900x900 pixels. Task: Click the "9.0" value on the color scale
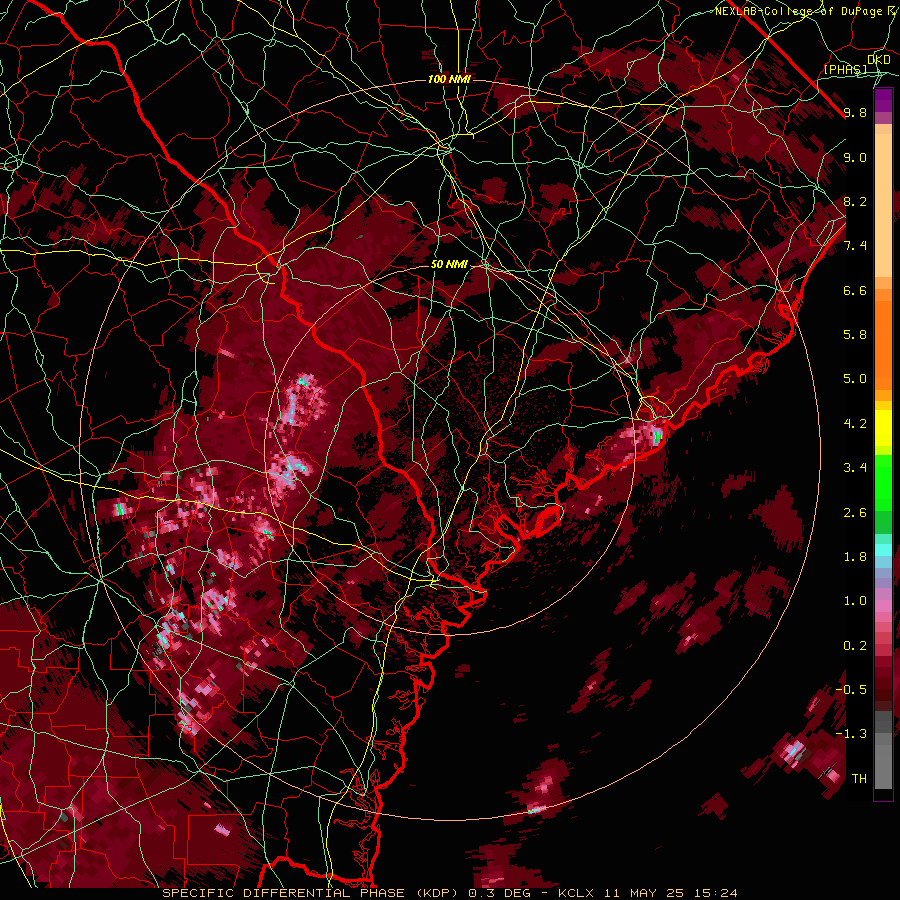click(855, 157)
